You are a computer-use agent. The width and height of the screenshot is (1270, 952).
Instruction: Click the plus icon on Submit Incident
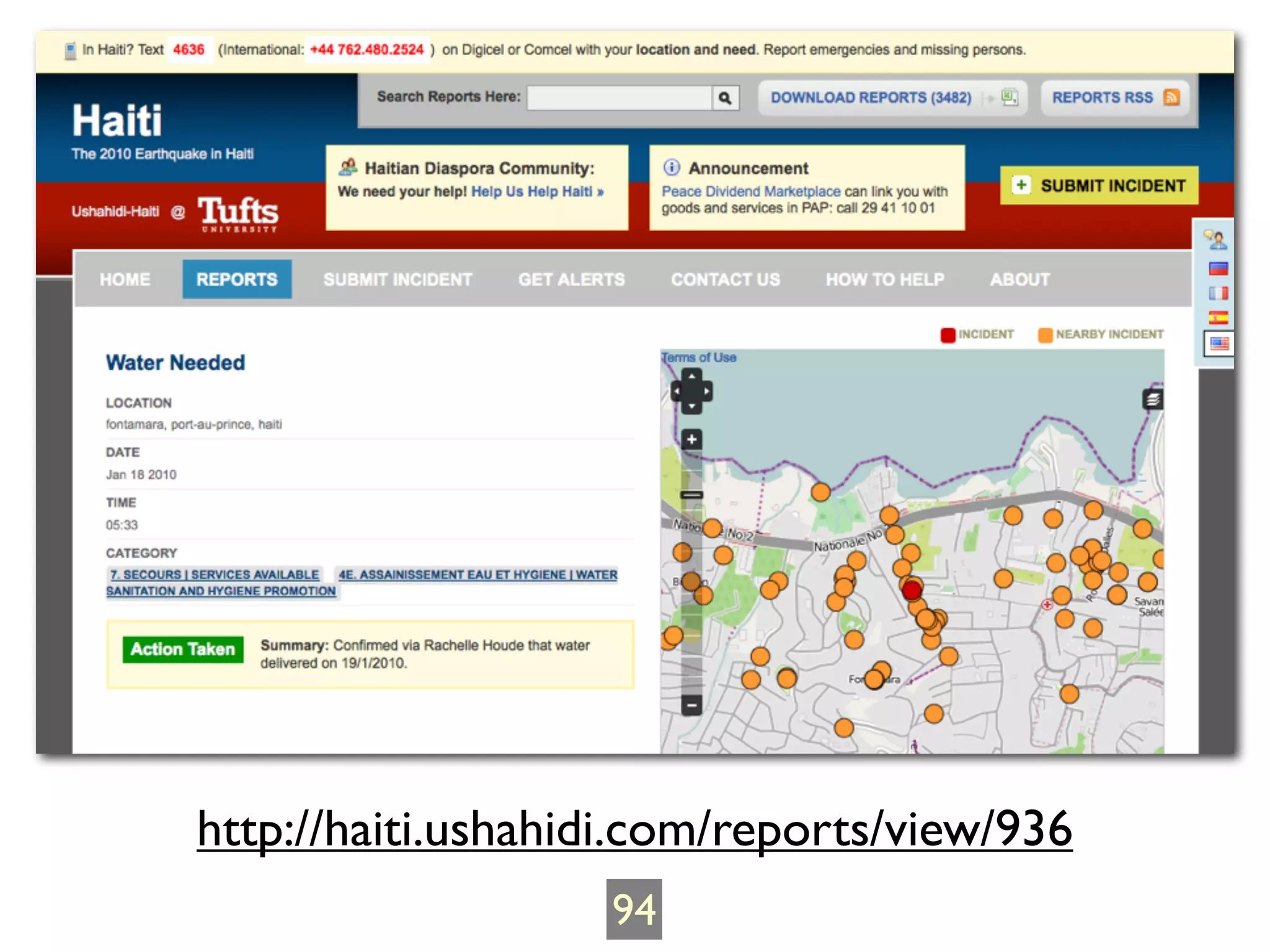(1021, 185)
